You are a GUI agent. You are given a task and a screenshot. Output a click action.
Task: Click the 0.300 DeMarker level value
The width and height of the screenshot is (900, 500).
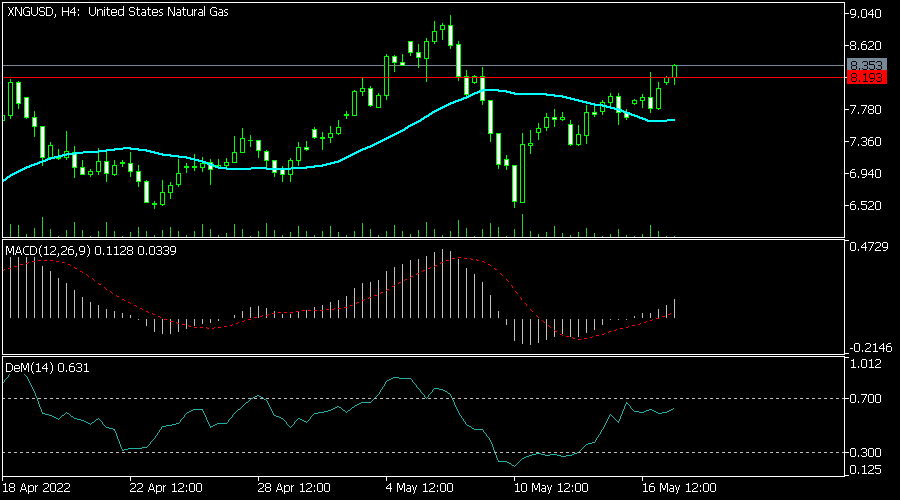point(865,452)
